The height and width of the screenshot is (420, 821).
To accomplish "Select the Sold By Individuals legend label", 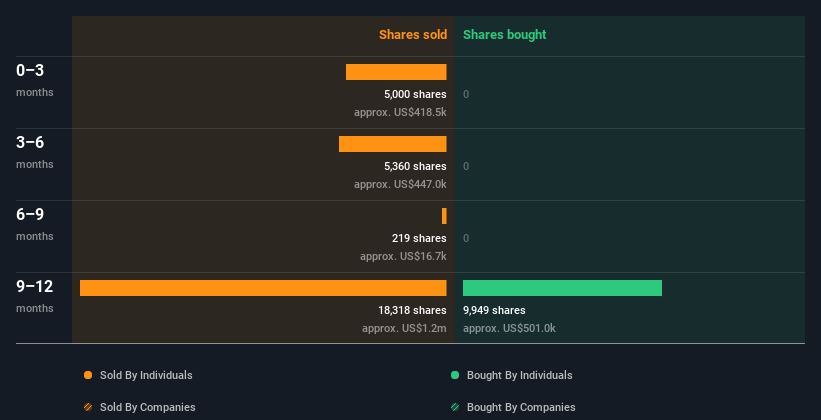I will tap(146, 375).
